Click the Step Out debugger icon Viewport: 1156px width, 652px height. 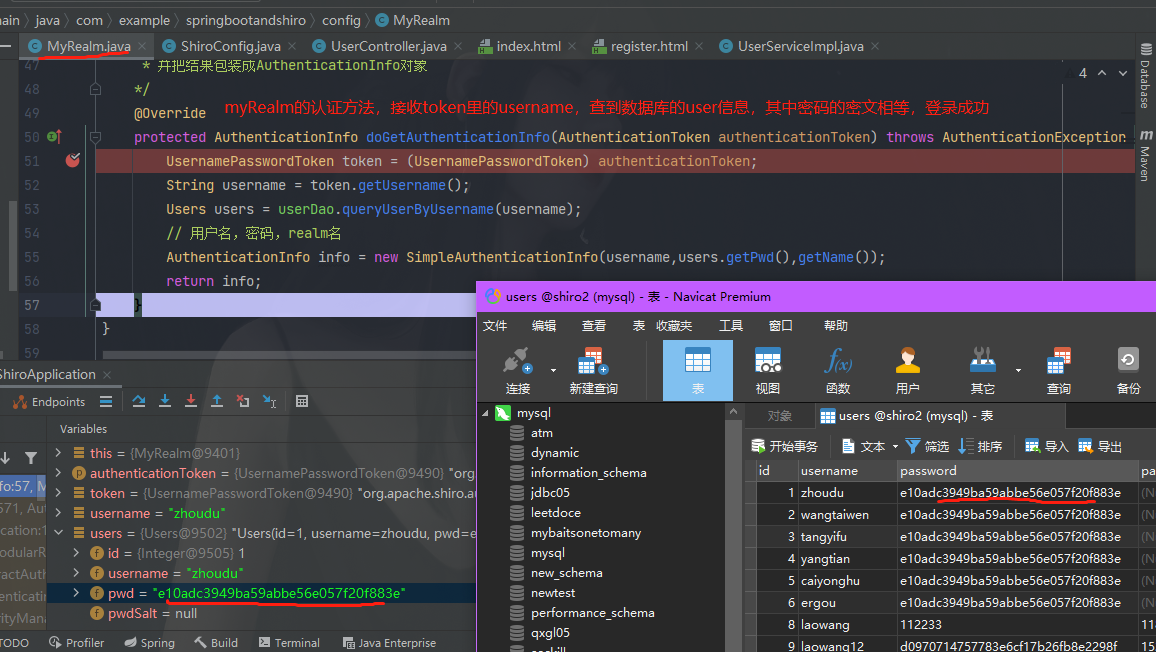217,401
